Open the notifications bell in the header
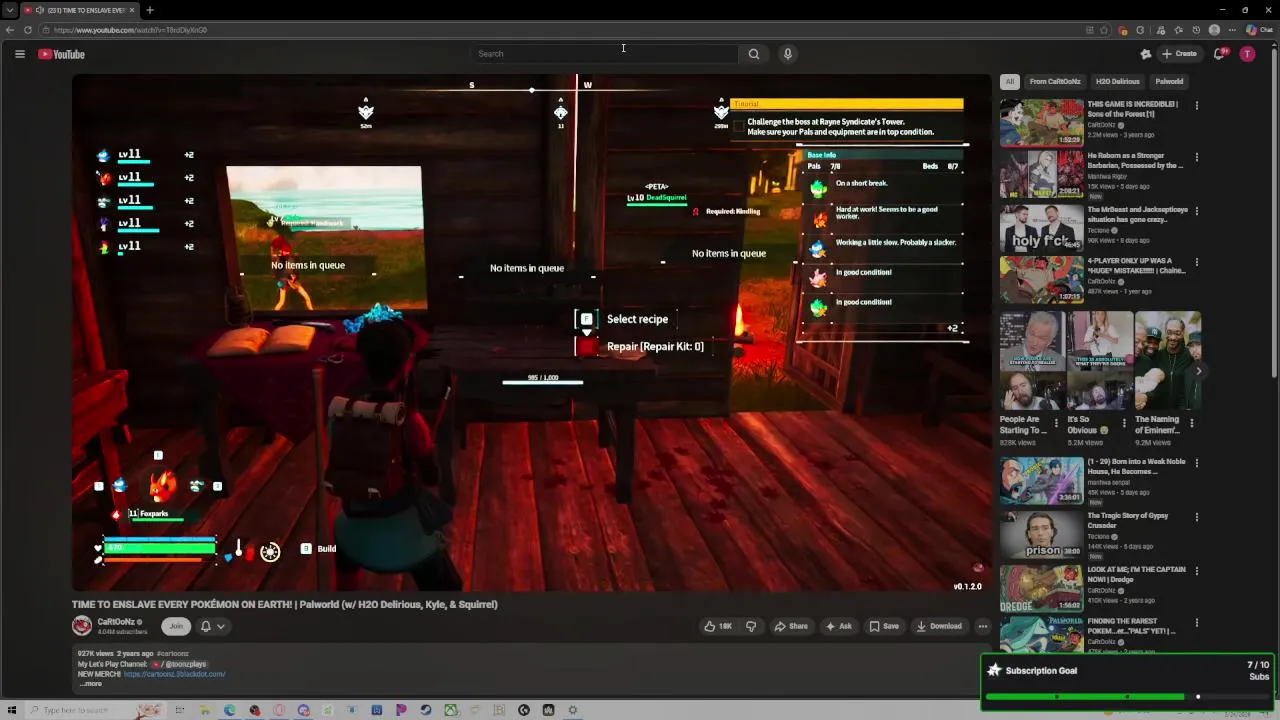The height and width of the screenshot is (720, 1280). [x=1219, y=54]
